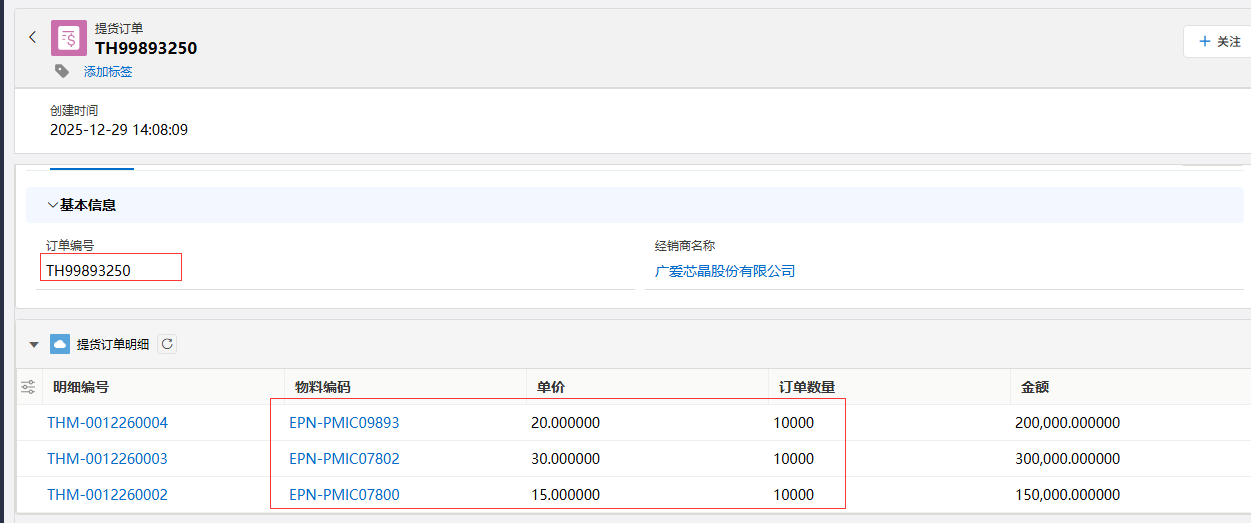Open the 添加标签 link
This screenshot has height=523, width=1251.
tap(108, 72)
